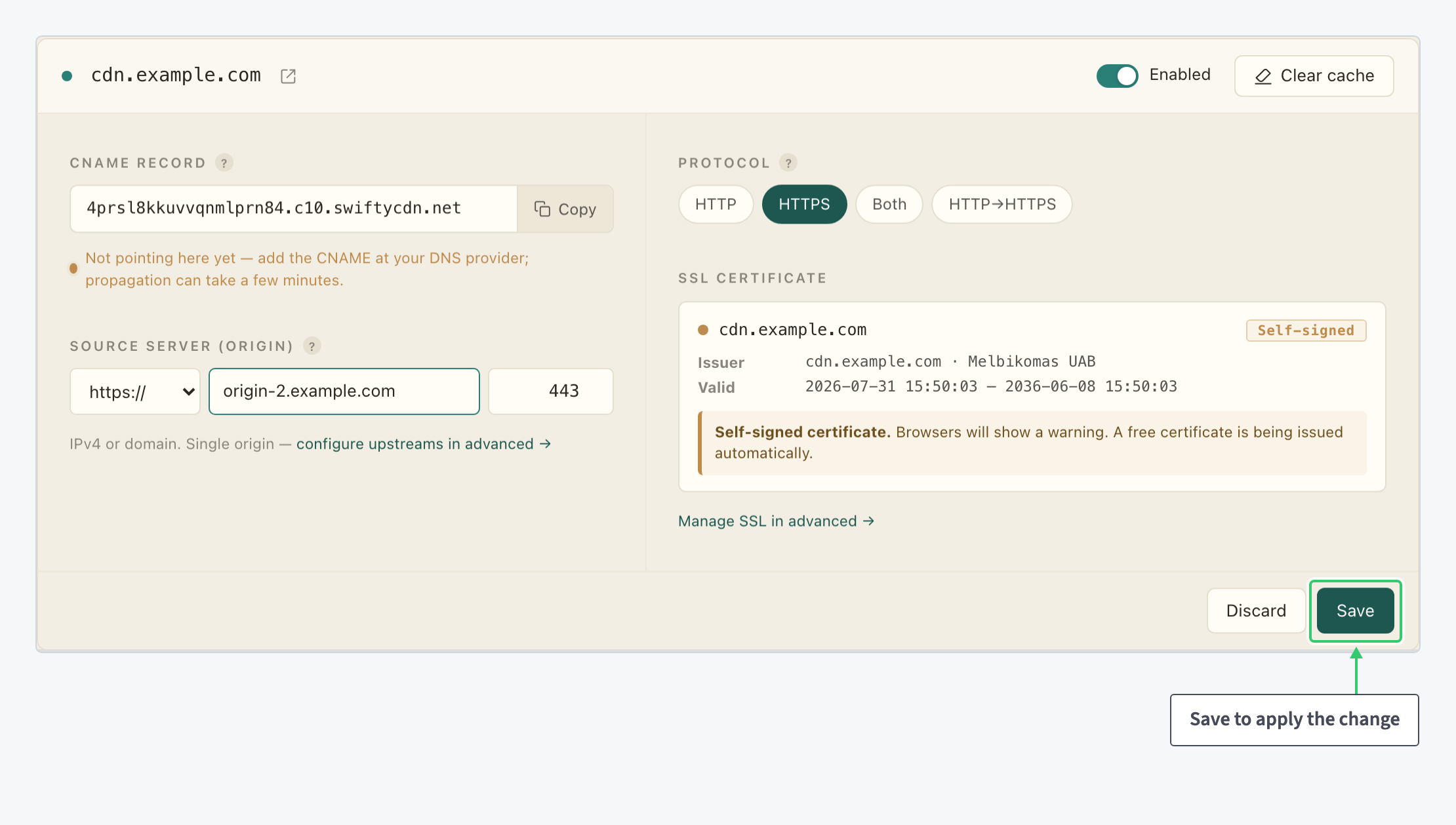This screenshot has height=825, width=1456.
Task: Clear the CDN cache
Action: pos(1314,76)
